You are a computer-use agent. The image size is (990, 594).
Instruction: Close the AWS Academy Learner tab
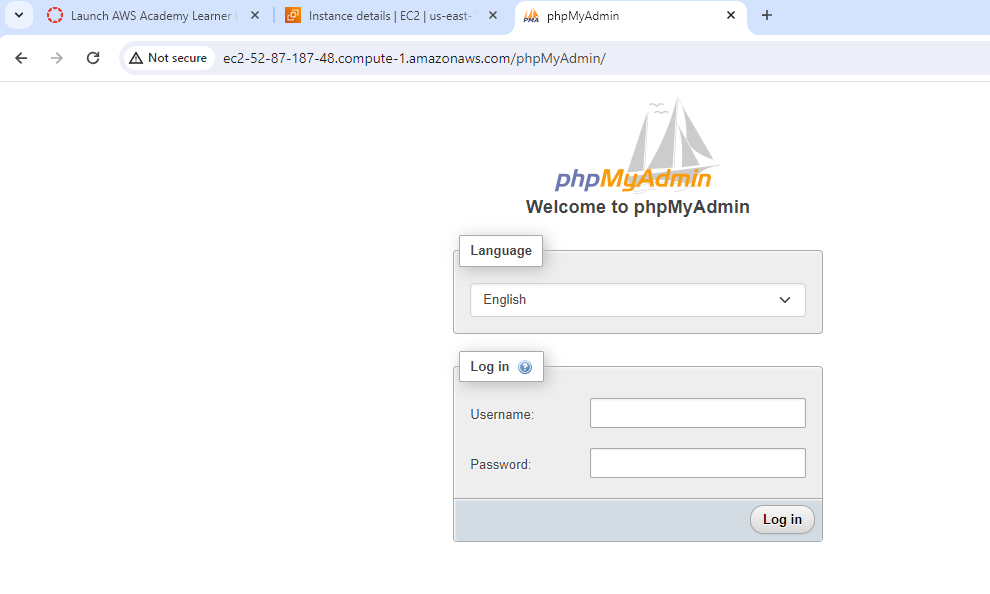(254, 16)
